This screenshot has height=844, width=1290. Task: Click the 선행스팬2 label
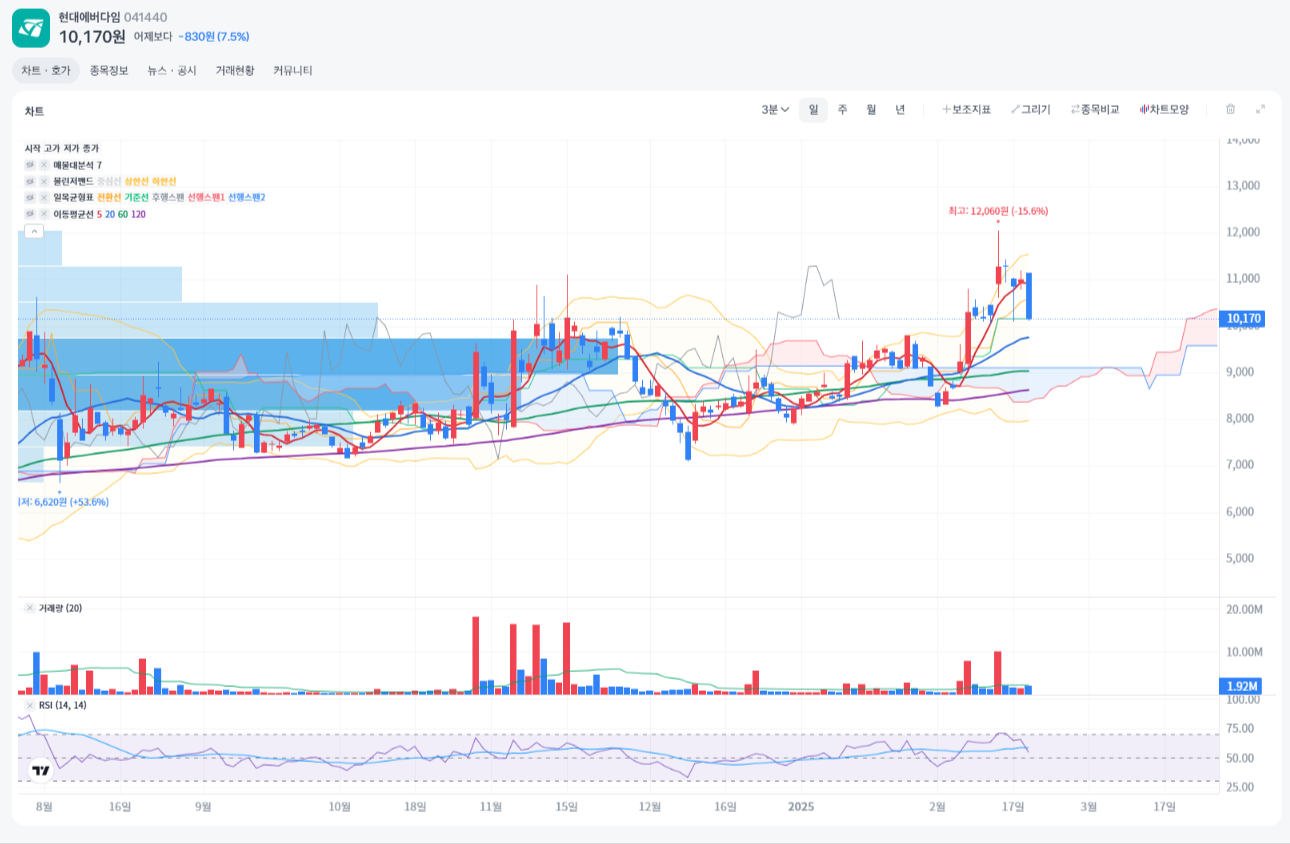[247, 197]
